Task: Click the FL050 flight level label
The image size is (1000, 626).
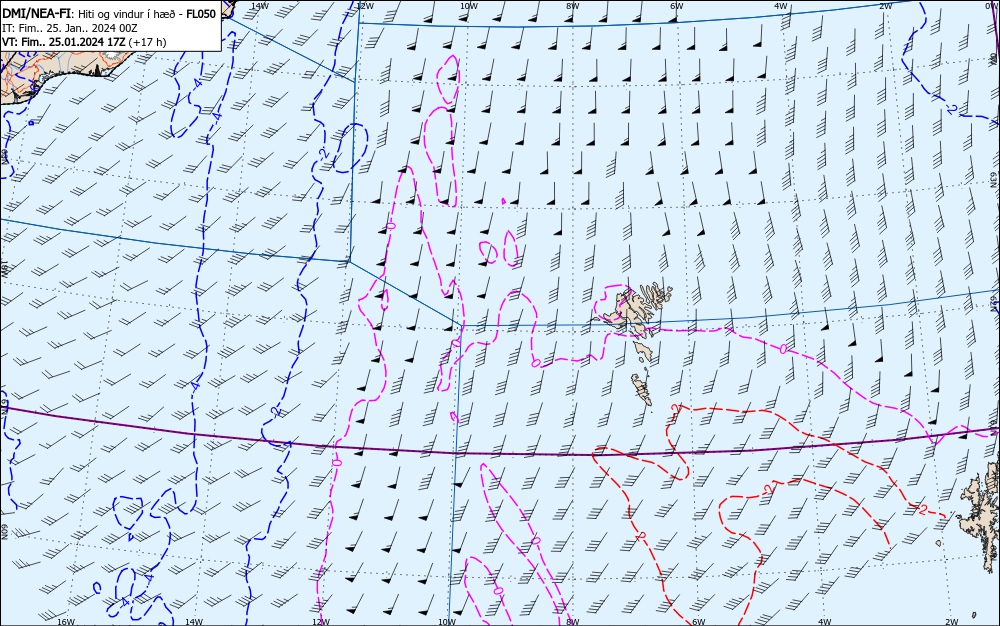Action: (201, 14)
